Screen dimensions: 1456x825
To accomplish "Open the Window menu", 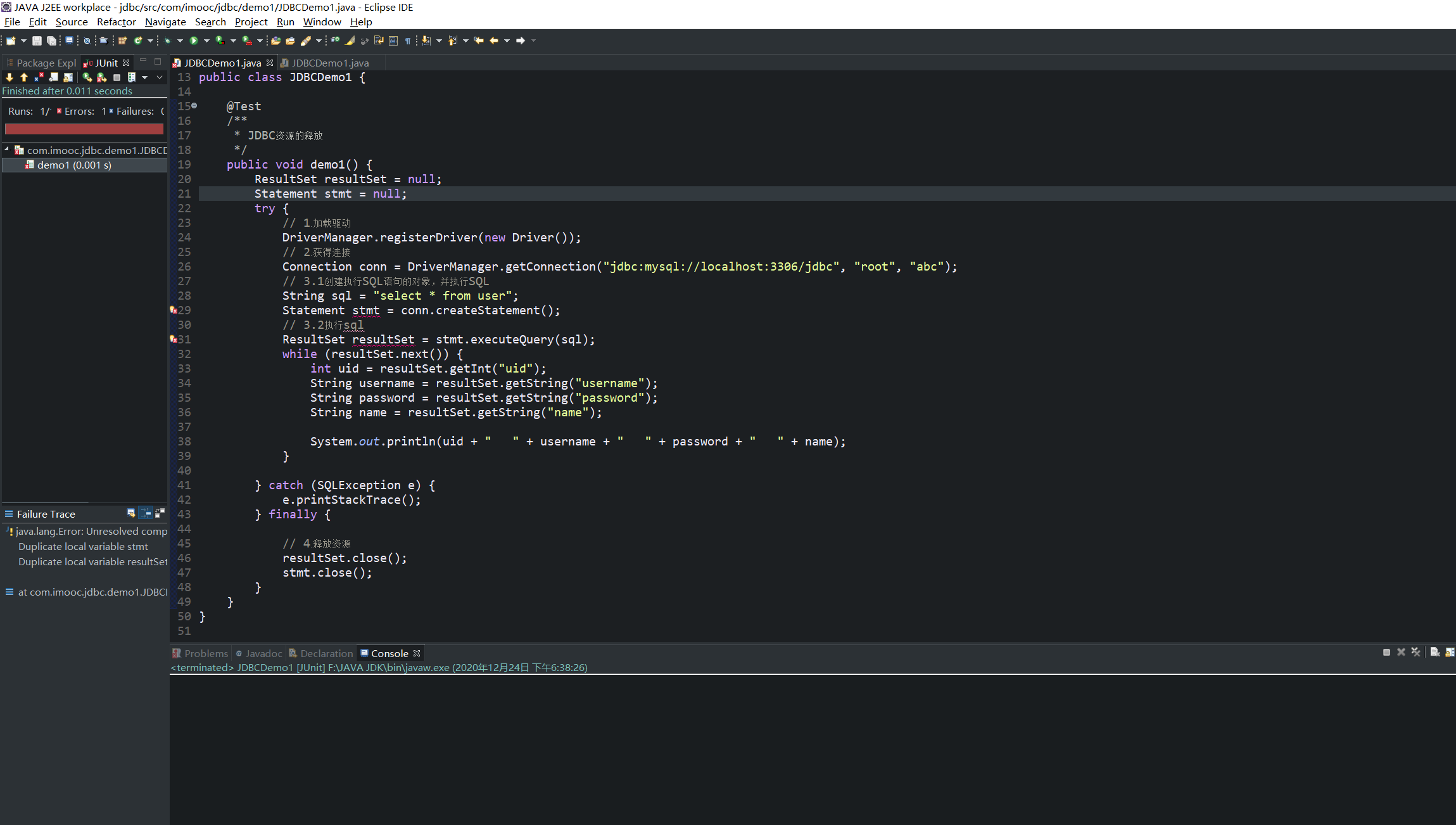I will 322,22.
